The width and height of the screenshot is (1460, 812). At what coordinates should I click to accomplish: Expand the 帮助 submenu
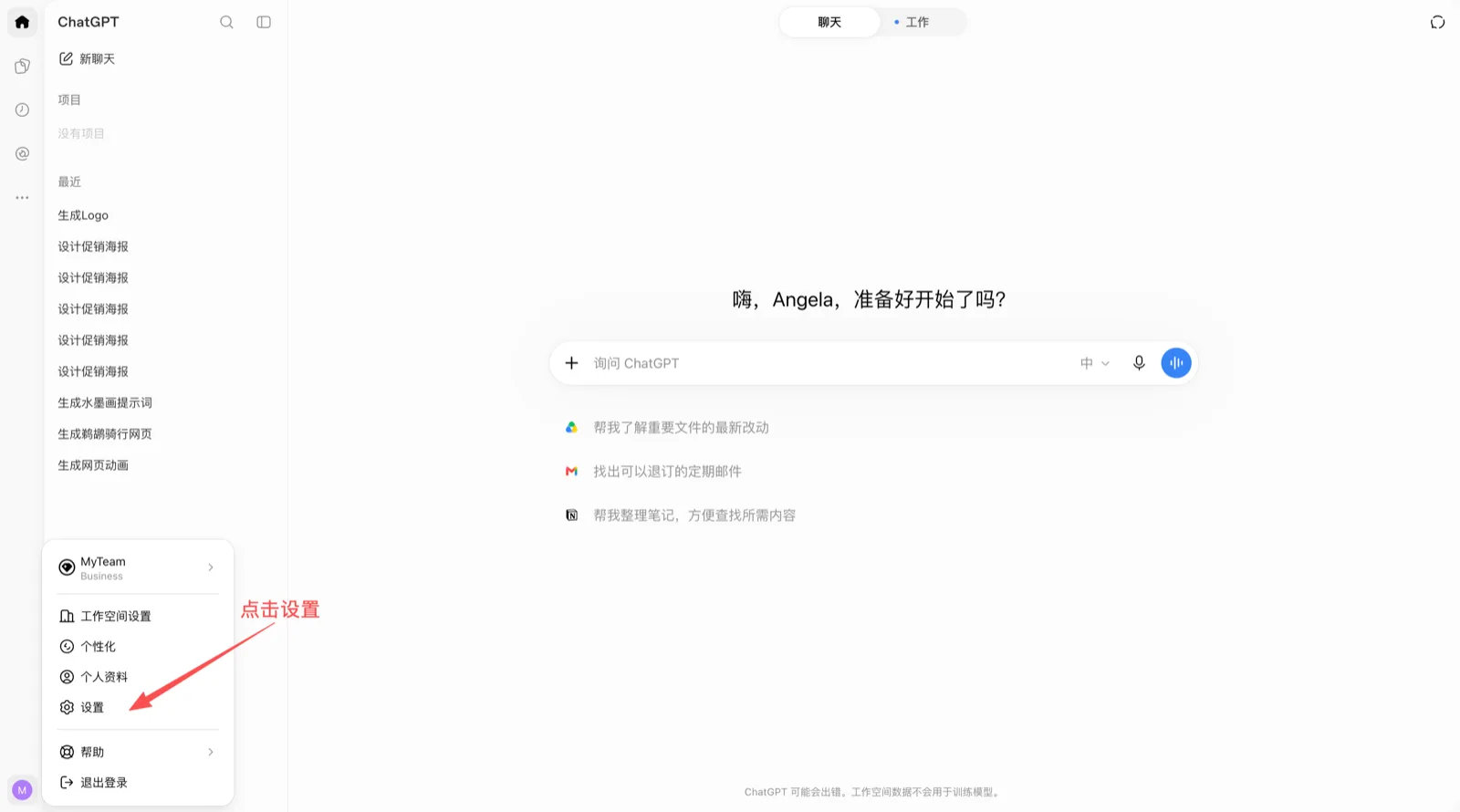pos(138,752)
